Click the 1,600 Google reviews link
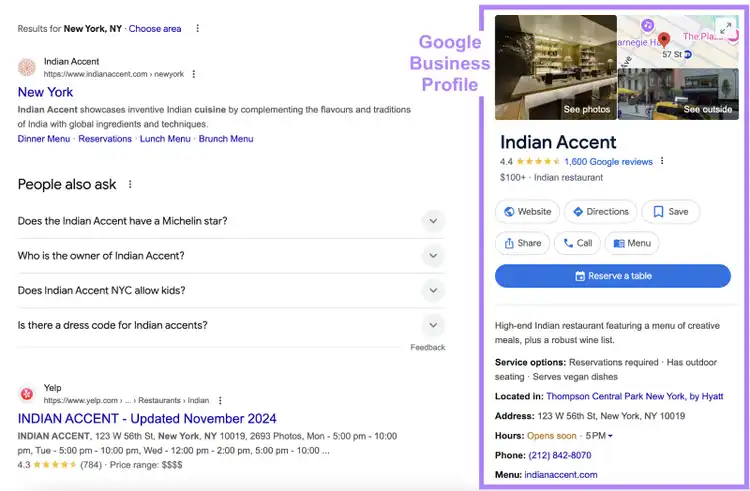This screenshot has width=750, height=491. point(608,162)
